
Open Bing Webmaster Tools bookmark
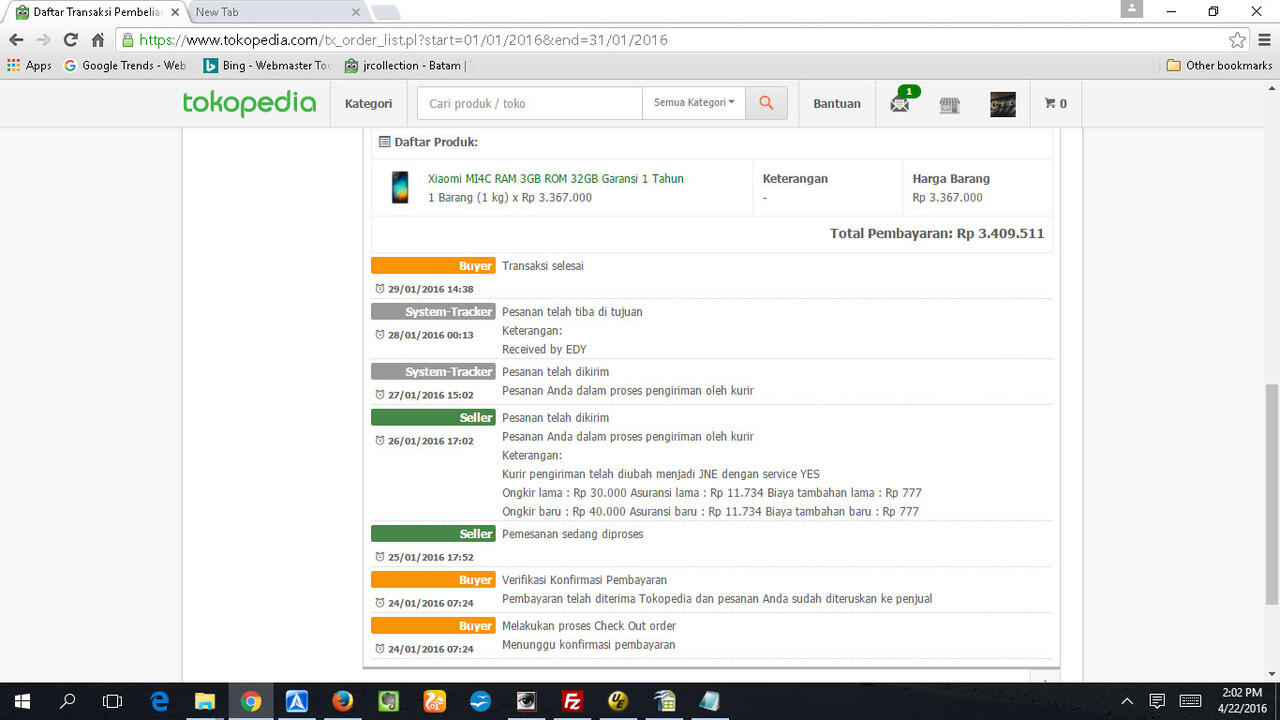tap(266, 65)
